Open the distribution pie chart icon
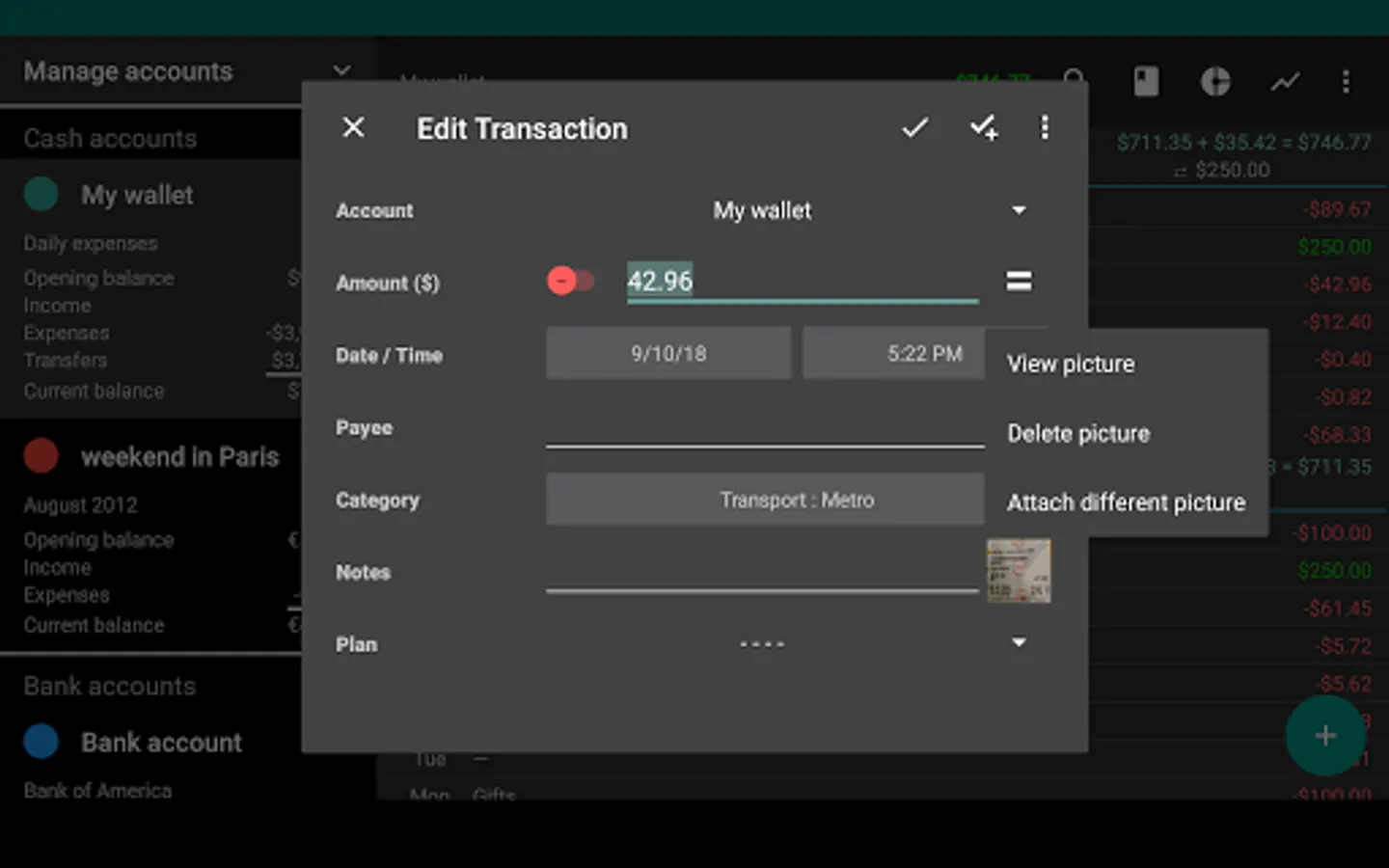The width and height of the screenshot is (1389, 868). pyautogui.click(x=1215, y=82)
